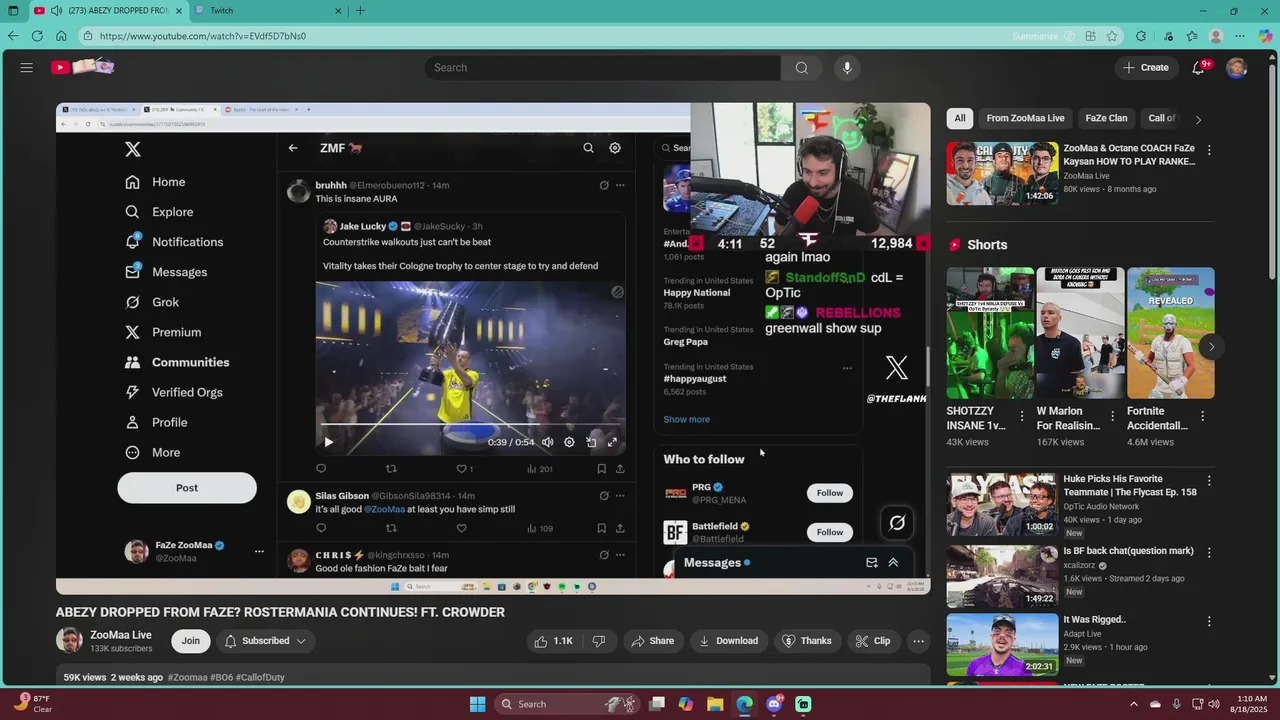Open the YouTube account avatar menu

(1237, 67)
